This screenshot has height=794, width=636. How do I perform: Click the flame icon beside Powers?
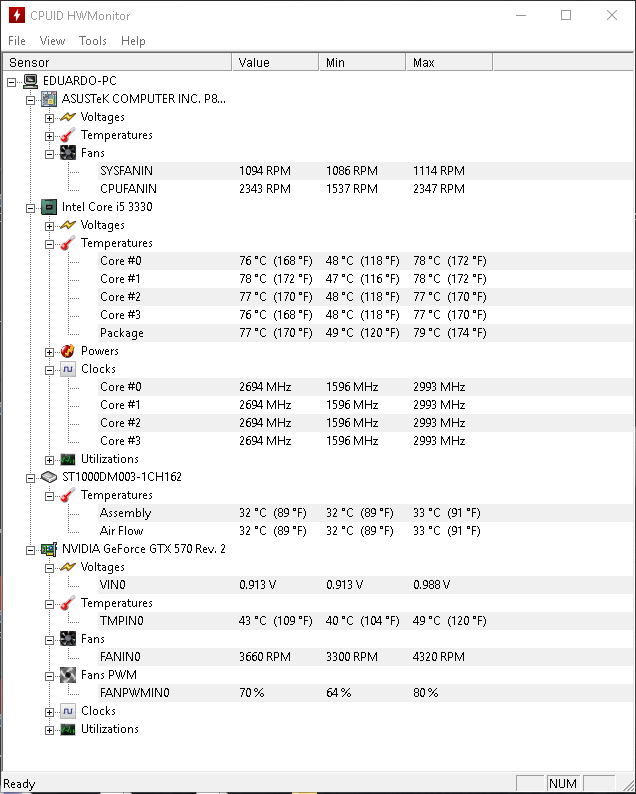pyautogui.click(x=68, y=351)
